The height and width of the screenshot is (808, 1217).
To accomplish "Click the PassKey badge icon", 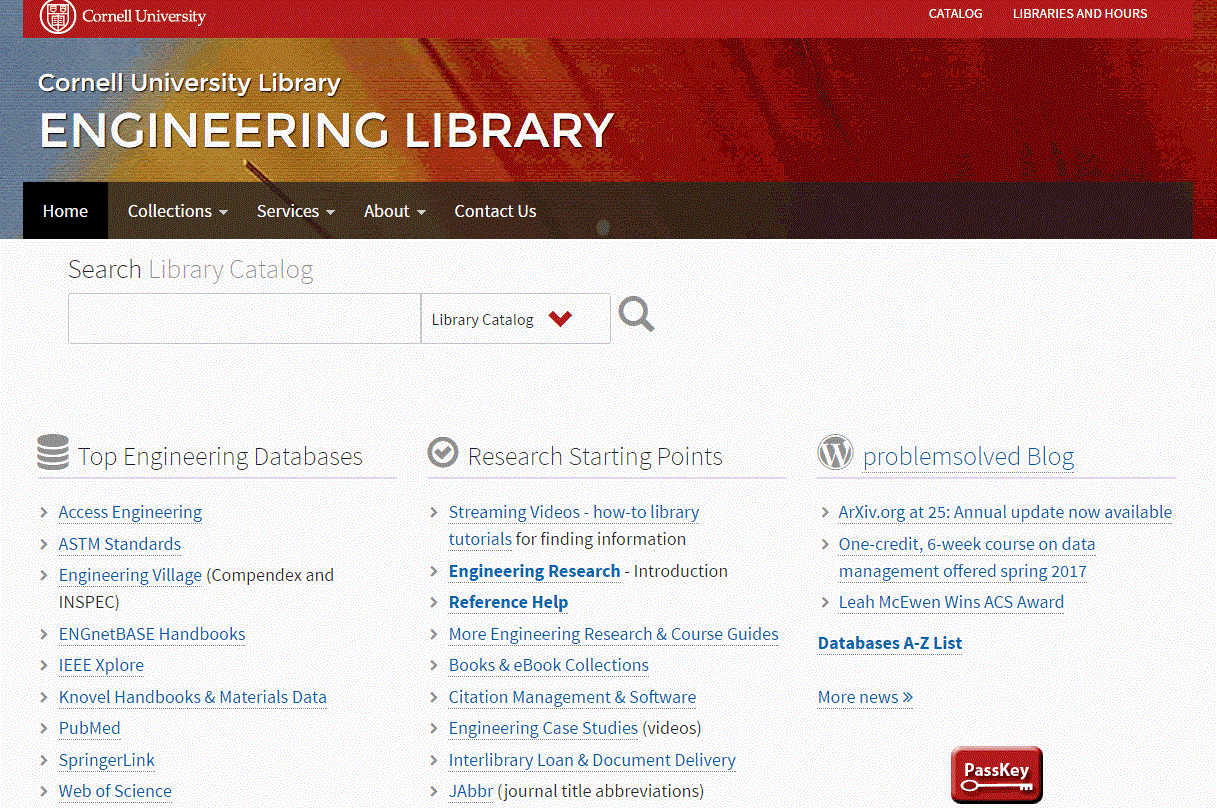I will pos(996,774).
